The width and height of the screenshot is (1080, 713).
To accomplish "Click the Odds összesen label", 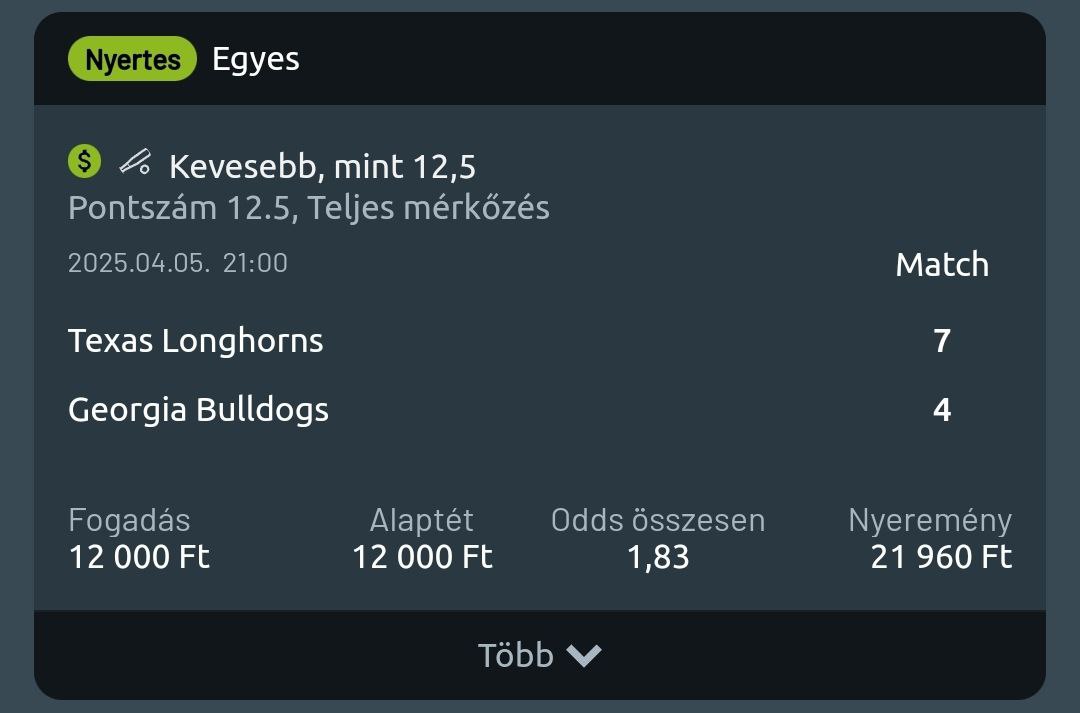I will [x=658, y=521].
